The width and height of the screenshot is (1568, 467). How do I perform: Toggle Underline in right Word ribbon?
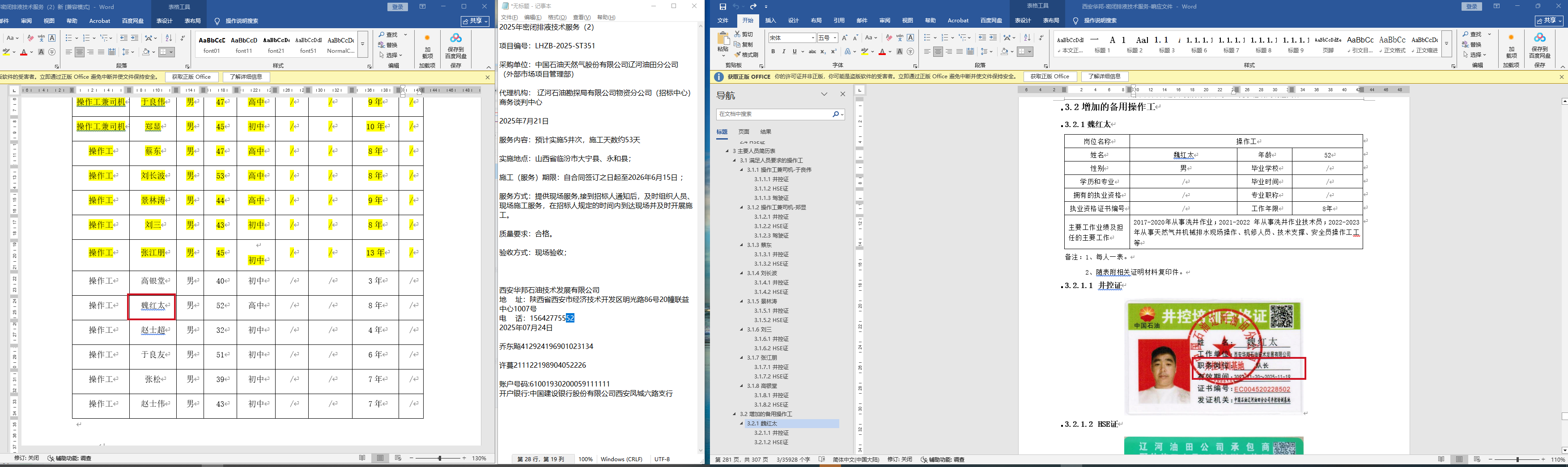coord(795,52)
